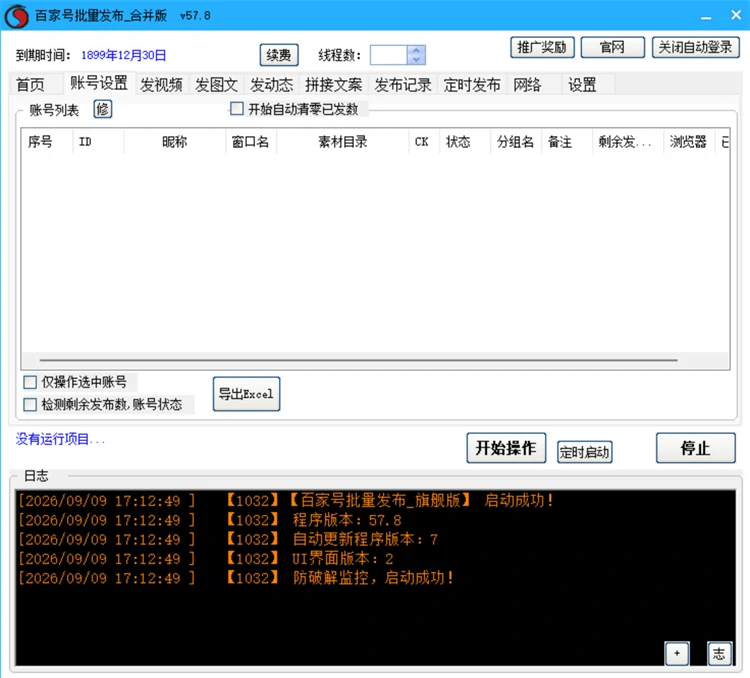Screen dimensions: 750x678
Task: Open the 发图文 tab
Action: point(216,85)
